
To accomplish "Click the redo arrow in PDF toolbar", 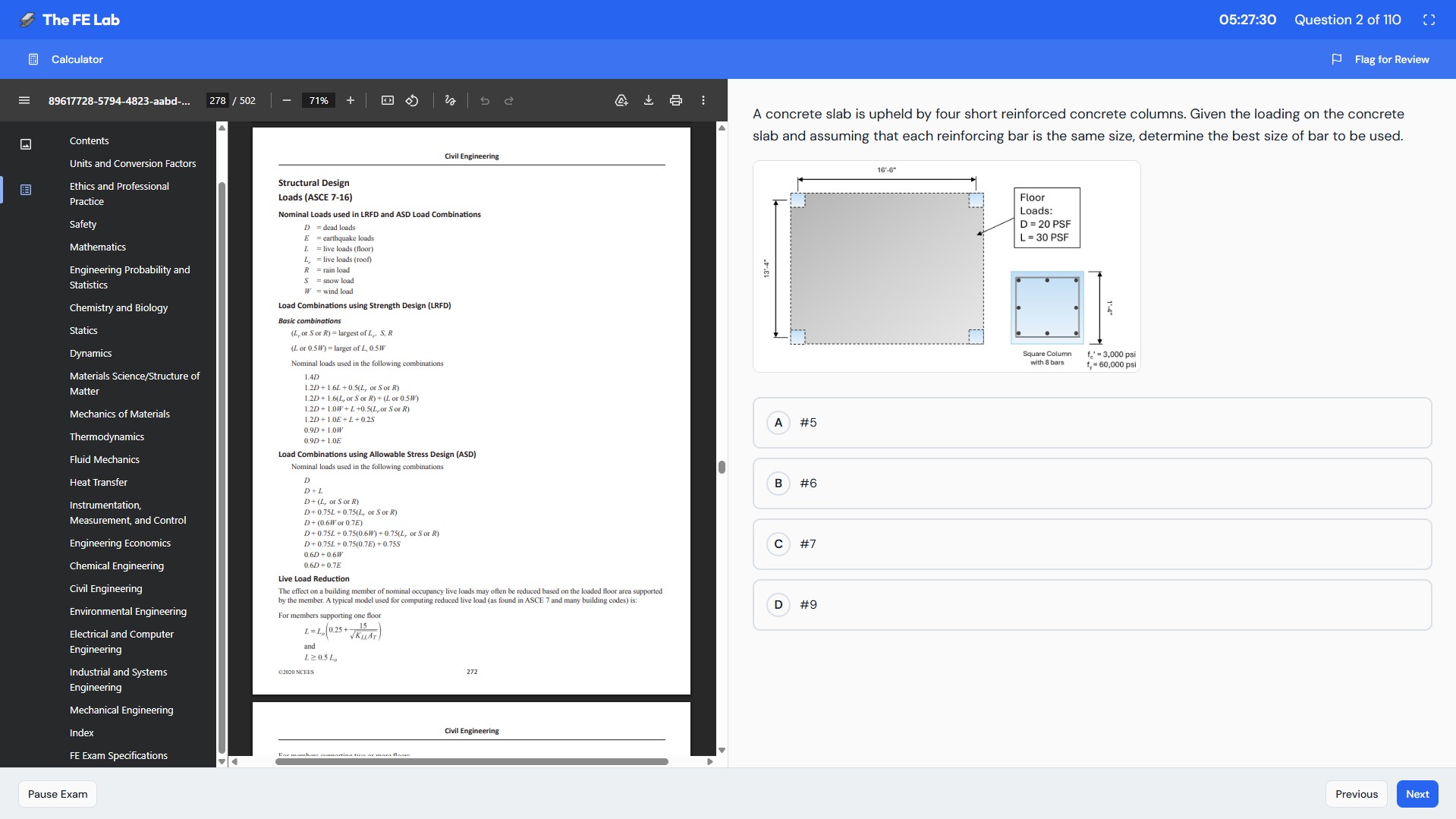I will click(509, 100).
